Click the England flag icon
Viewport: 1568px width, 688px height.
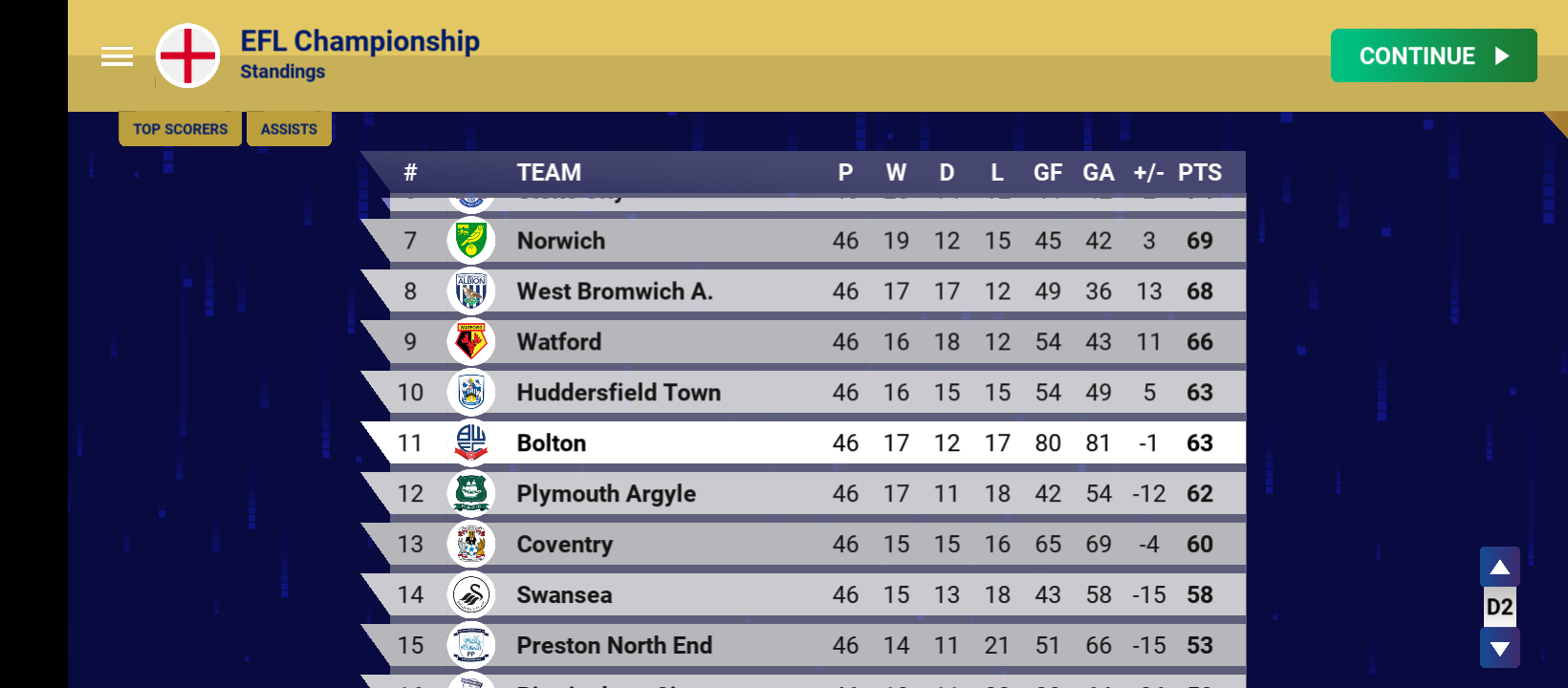pyautogui.click(x=188, y=56)
